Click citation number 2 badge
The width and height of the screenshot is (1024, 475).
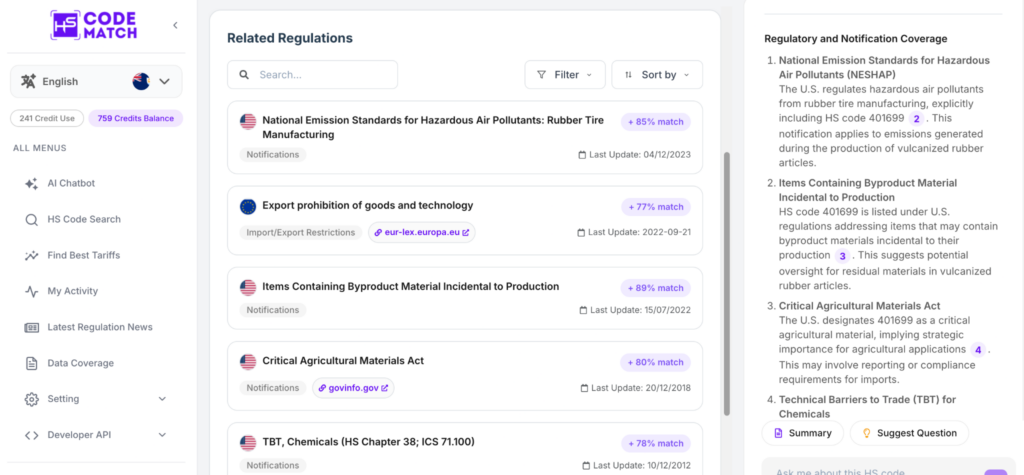tap(916, 119)
